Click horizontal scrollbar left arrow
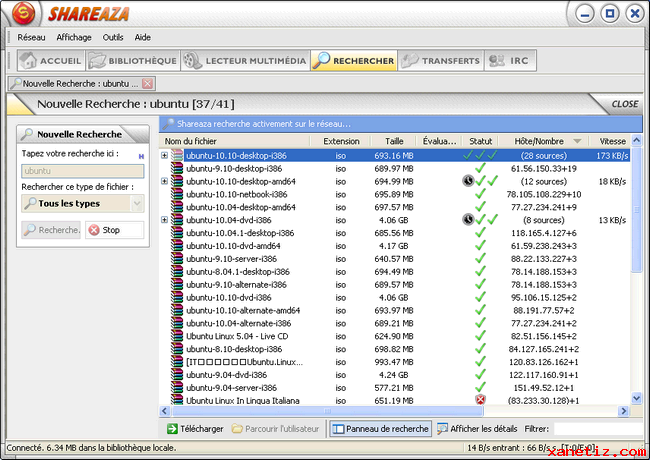 165,411
